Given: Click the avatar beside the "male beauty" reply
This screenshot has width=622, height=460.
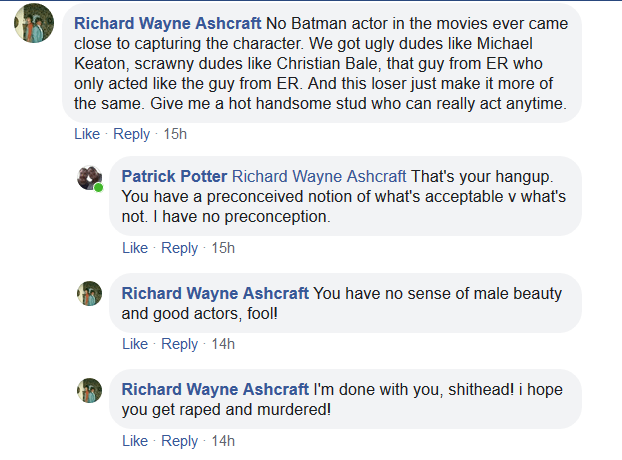Looking at the screenshot, I should [90, 293].
